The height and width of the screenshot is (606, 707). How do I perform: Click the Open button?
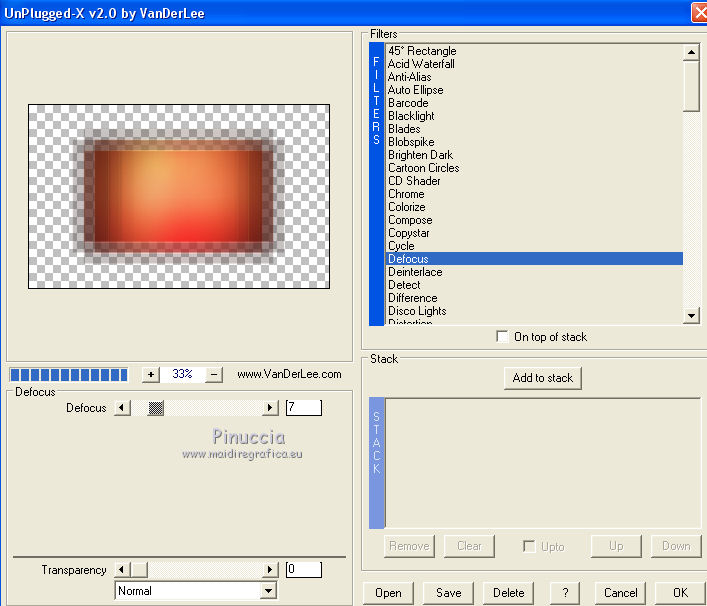tap(388, 592)
